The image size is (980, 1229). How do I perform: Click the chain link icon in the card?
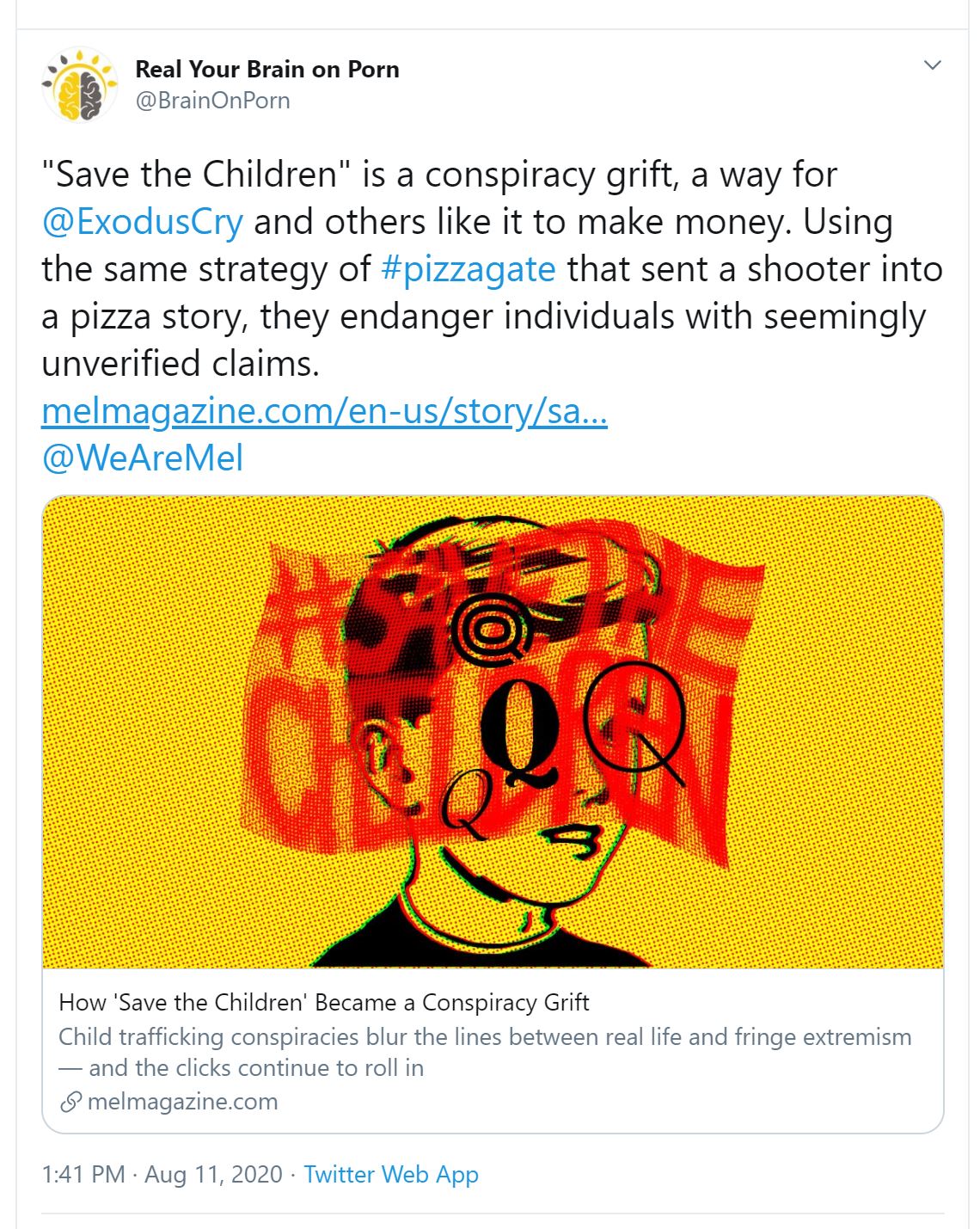(x=70, y=1102)
